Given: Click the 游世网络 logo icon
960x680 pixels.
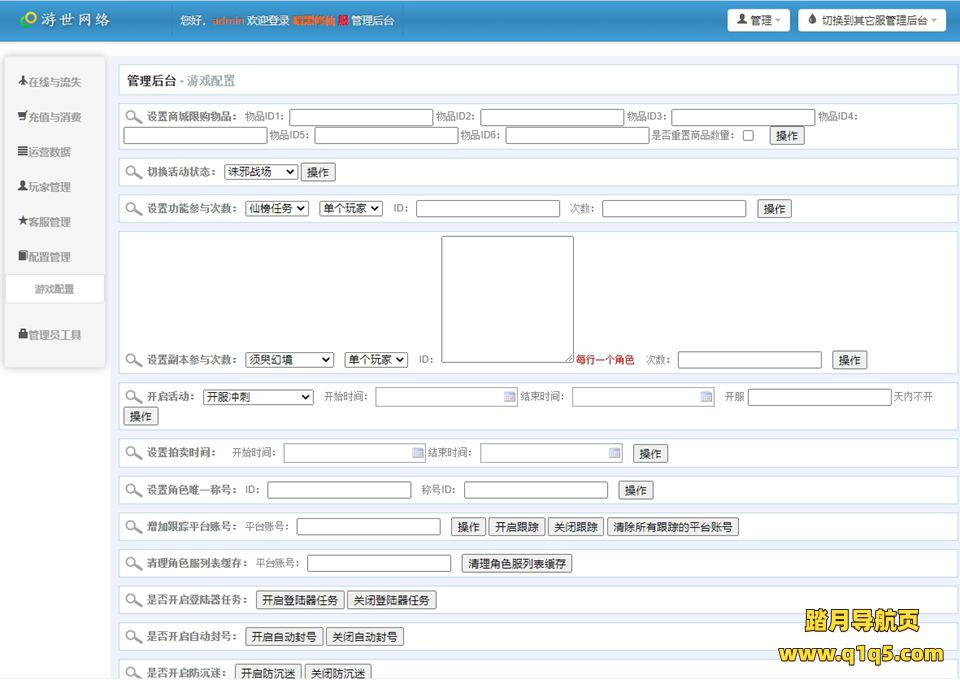Looking at the screenshot, I should 29,19.
